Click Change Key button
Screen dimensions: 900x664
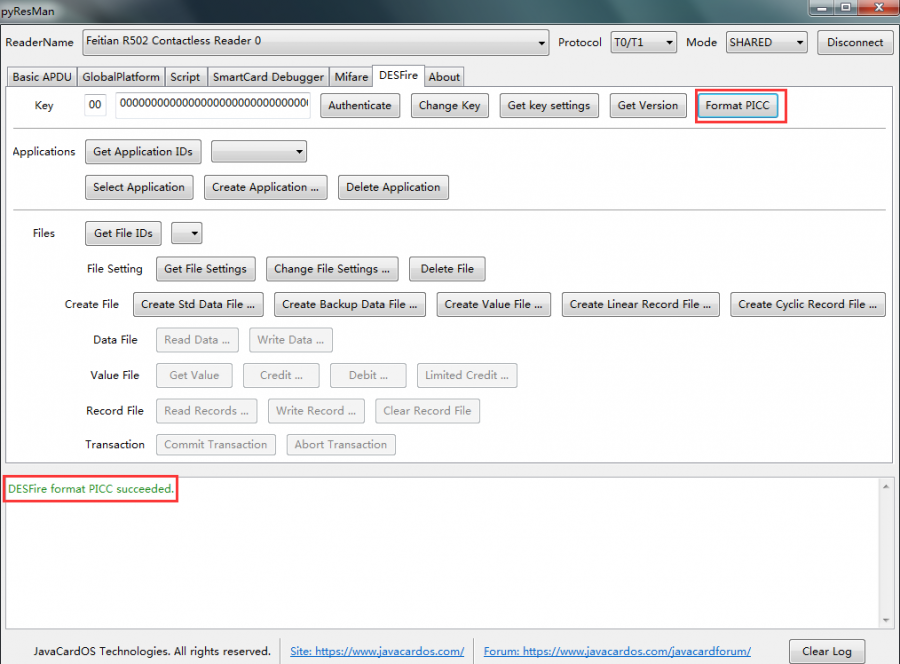449,106
